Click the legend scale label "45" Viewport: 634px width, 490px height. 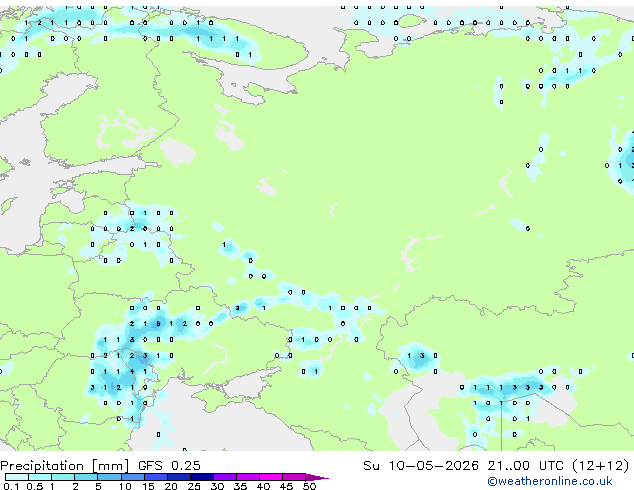tap(286, 486)
